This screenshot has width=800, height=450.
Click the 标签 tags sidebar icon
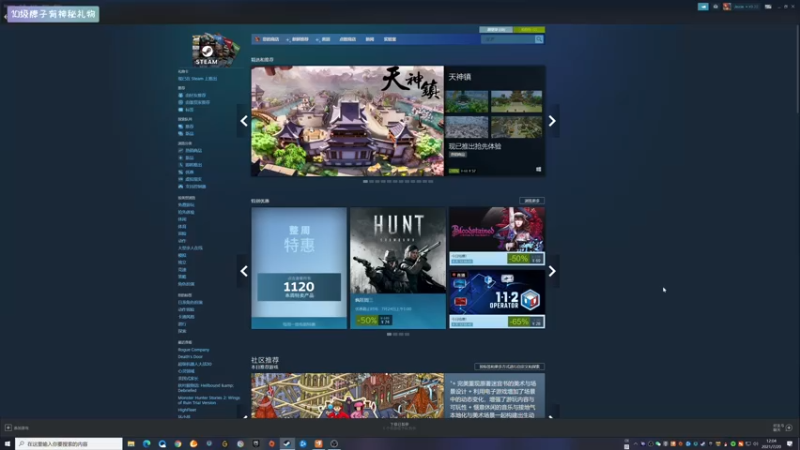[181, 110]
